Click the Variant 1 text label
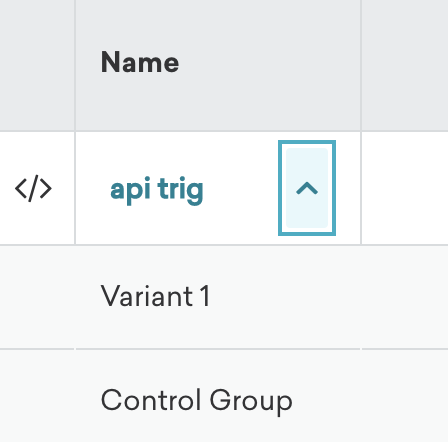This screenshot has height=442, width=448. point(155,296)
